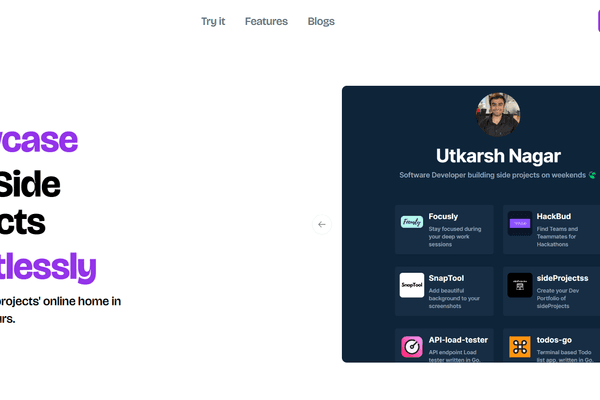Click the purple button at top right
This screenshot has height=400, width=600.
(x=599, y=21)
